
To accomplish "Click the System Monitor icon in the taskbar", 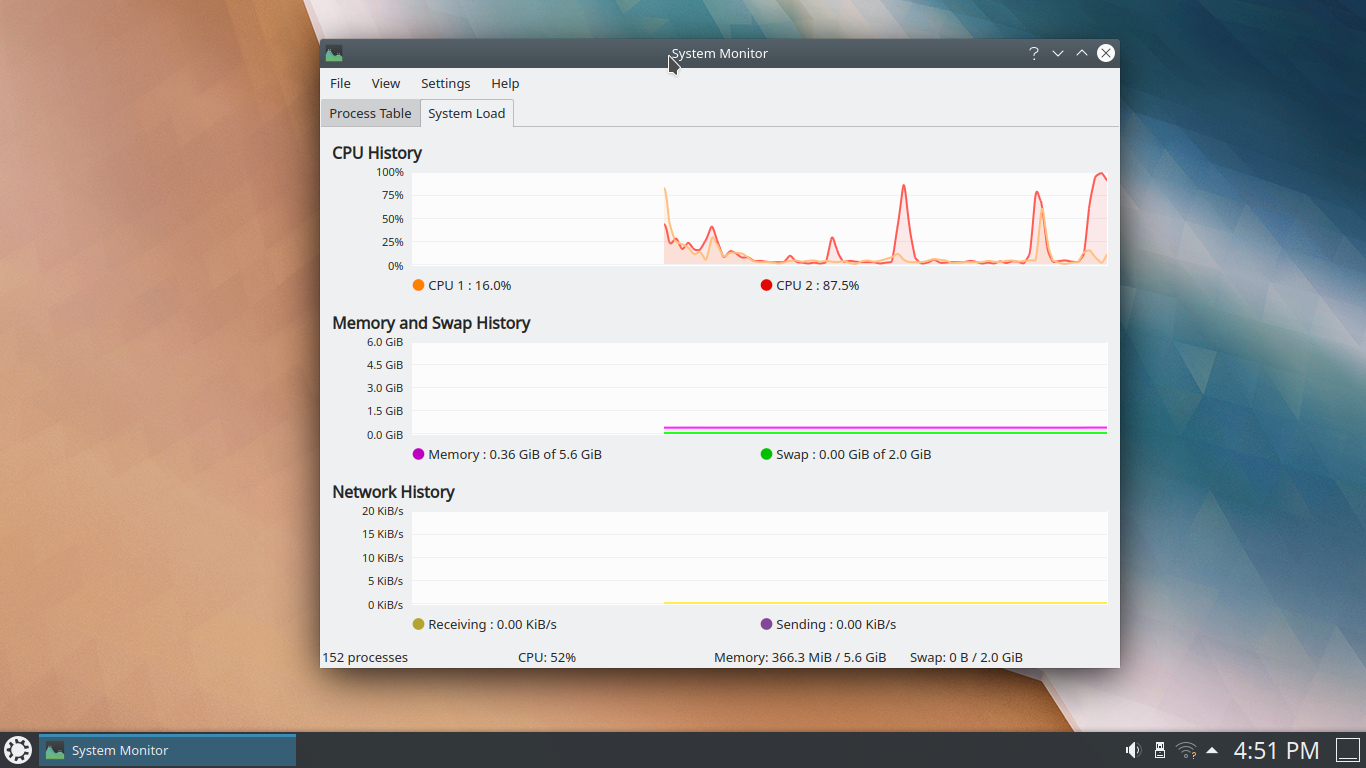I will [55, 749].
